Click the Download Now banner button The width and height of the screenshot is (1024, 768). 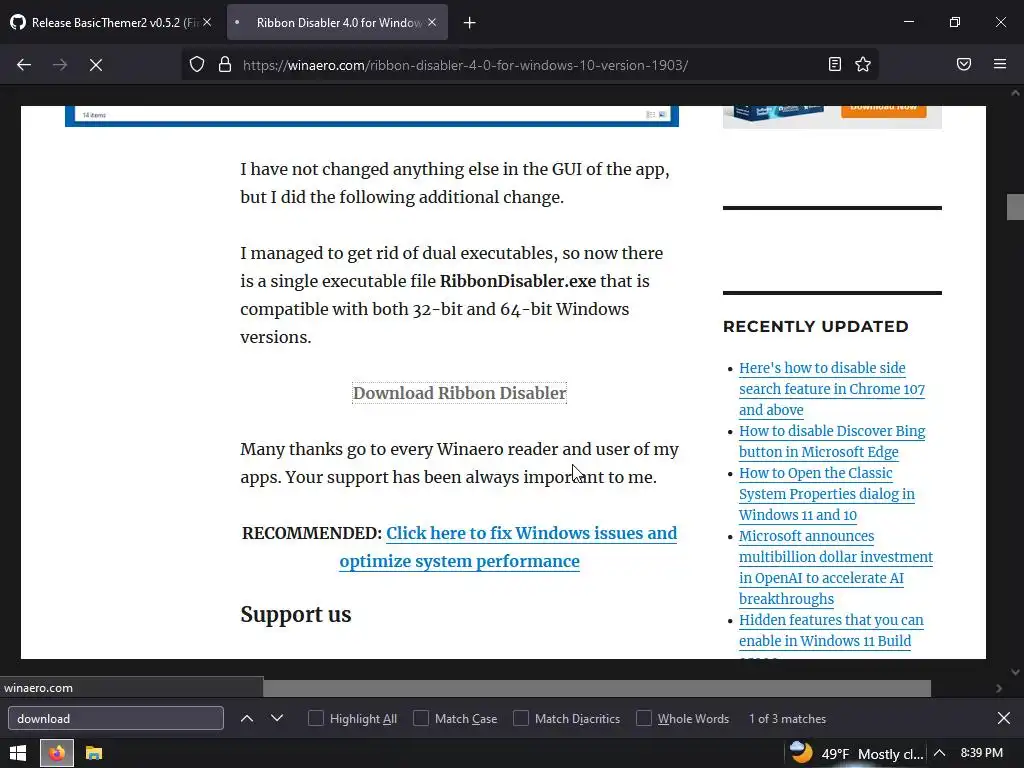pos(884,110)
